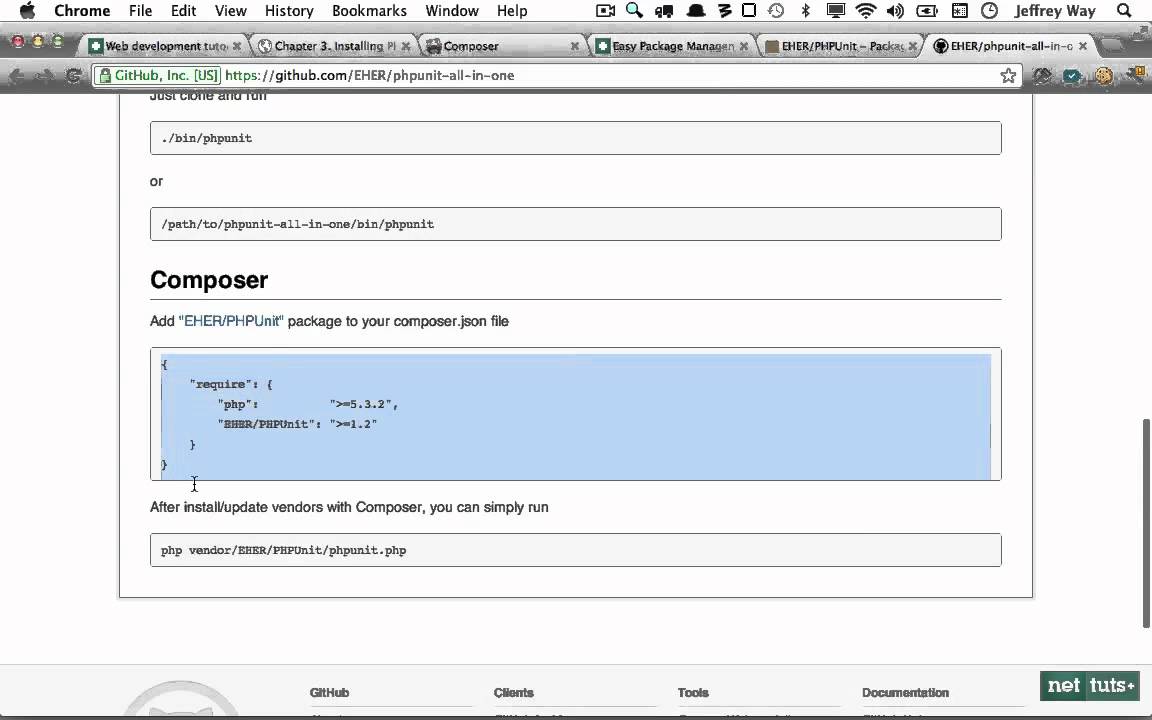The width and height of the screenshot is (1152, 720).
Task: Close the Easy Package Management tab
Action: click(x=744, y=46)
